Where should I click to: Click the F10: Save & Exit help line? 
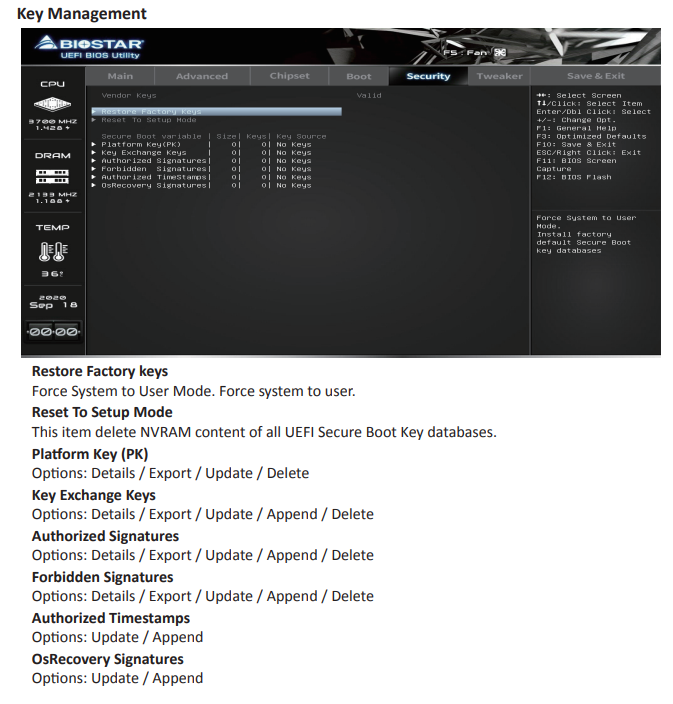click(x=576, y=145)
